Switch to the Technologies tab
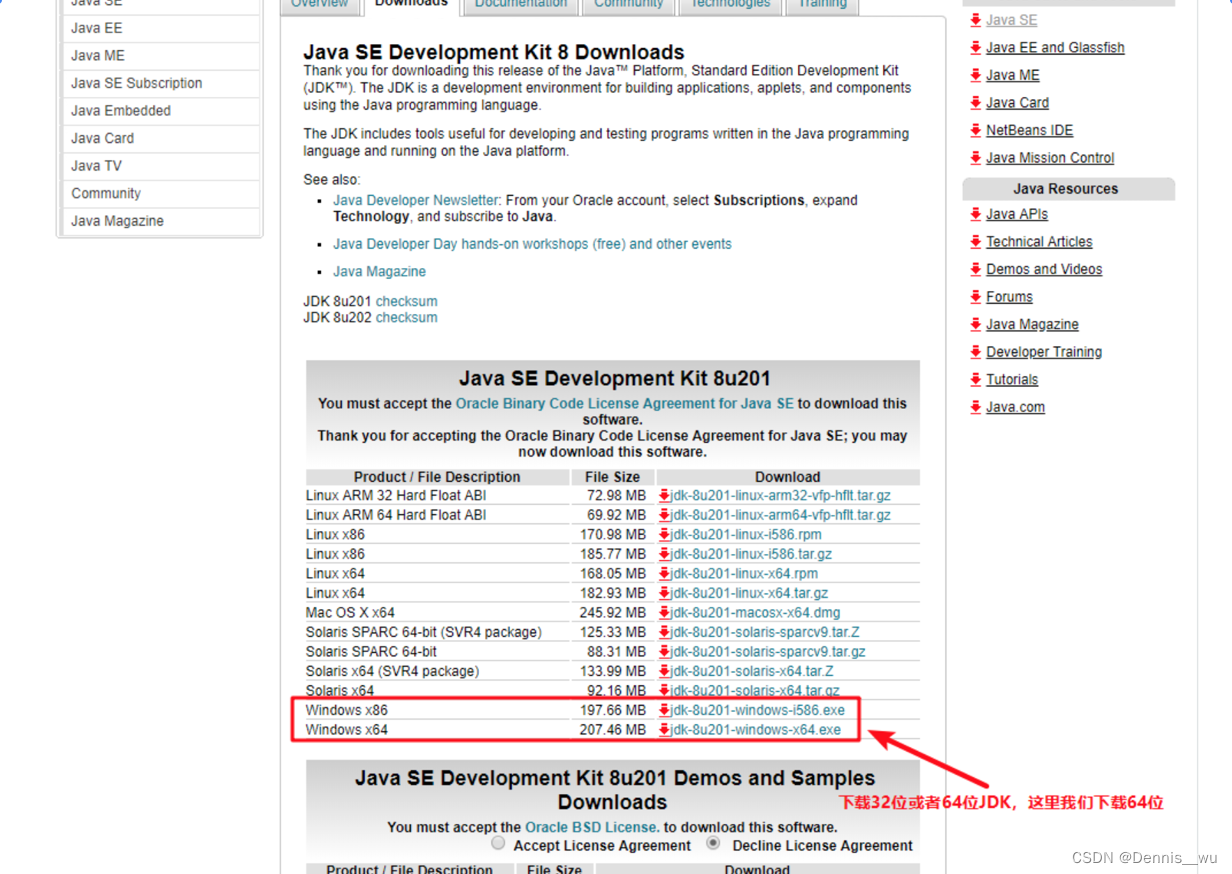Image resolution: width=1232 pixels, height=874 pixels. tap(731, 5)
